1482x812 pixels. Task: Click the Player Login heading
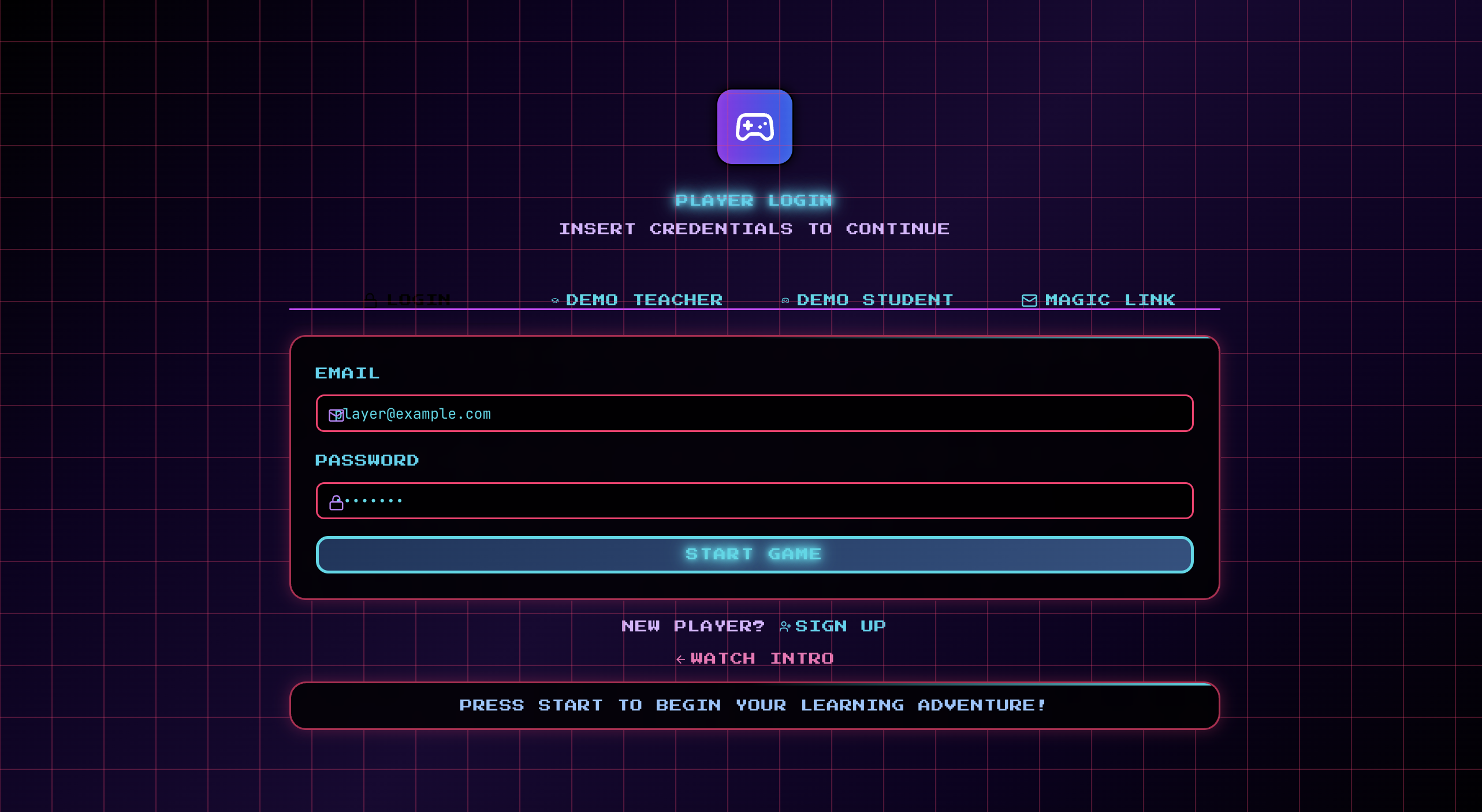[754, 200]
